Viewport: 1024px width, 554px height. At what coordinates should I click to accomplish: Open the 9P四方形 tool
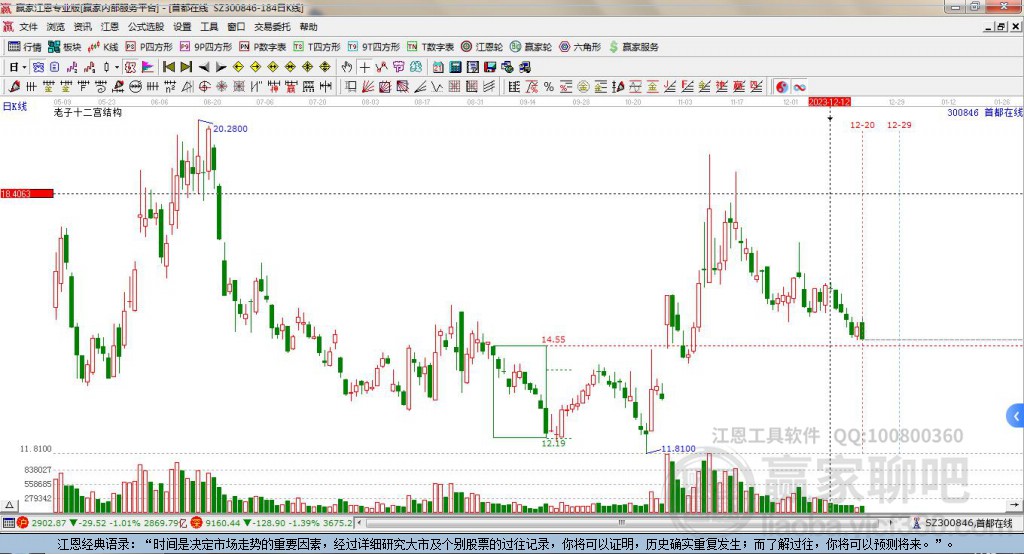pyautogui.click(x=206, y=47)
